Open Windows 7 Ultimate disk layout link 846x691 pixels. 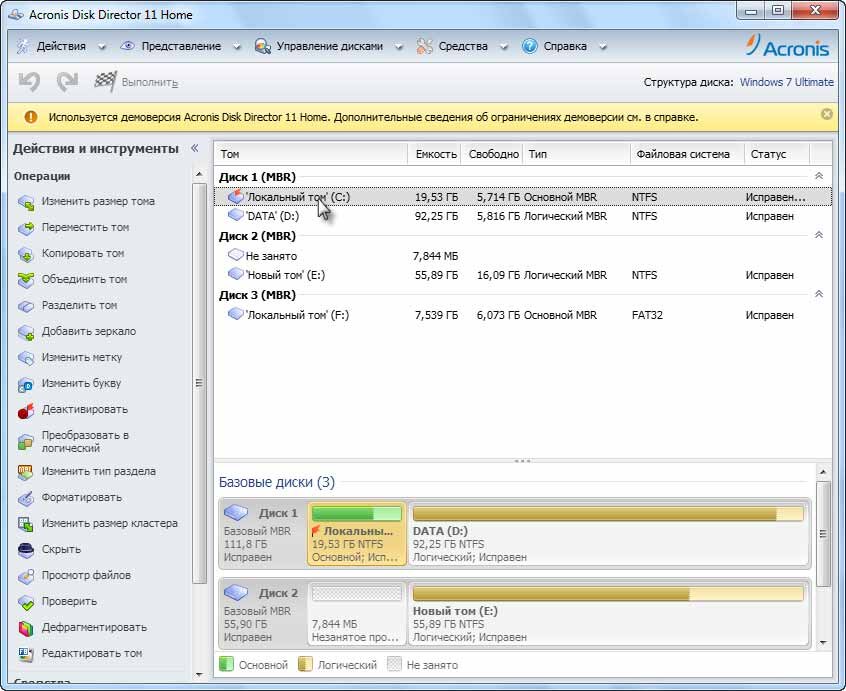(786, 82)
